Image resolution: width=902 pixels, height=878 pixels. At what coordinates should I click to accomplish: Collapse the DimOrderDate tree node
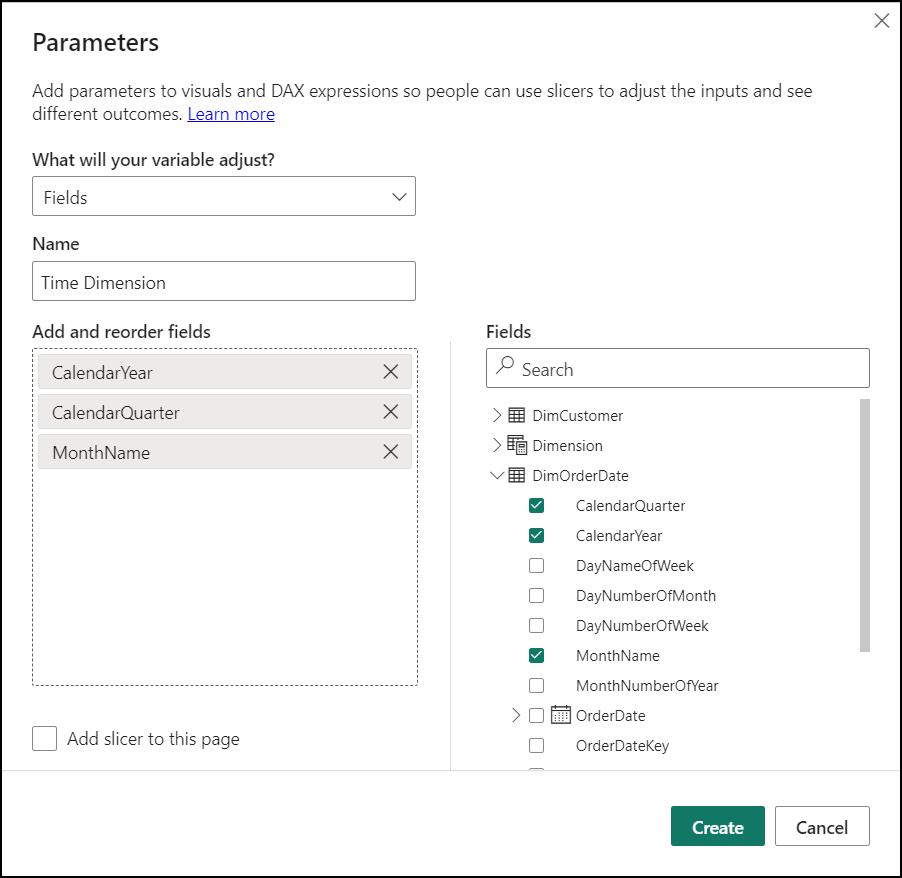pos(497,475)
